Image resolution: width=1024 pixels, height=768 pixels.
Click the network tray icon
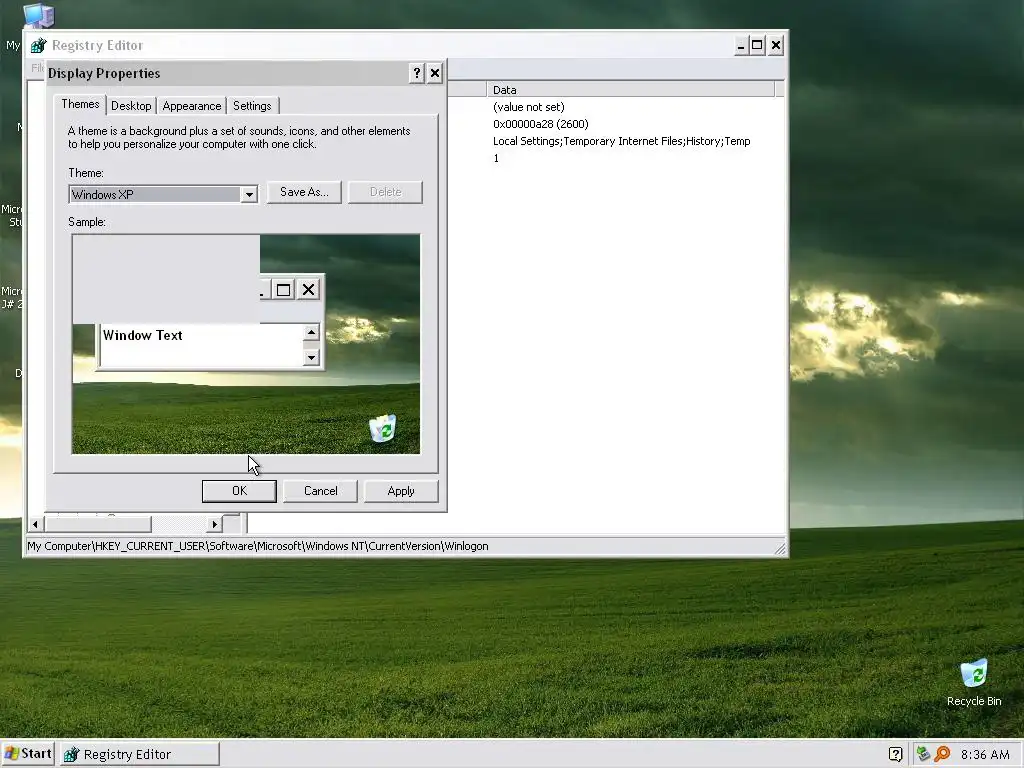923,754
